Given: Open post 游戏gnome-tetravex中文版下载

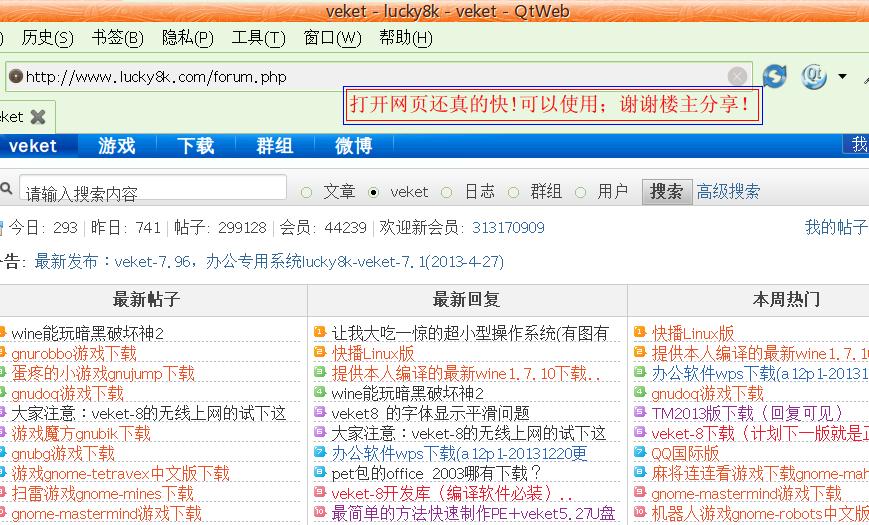Looking at the screenshot, I should pyautogui.click(x=120, y=473).
